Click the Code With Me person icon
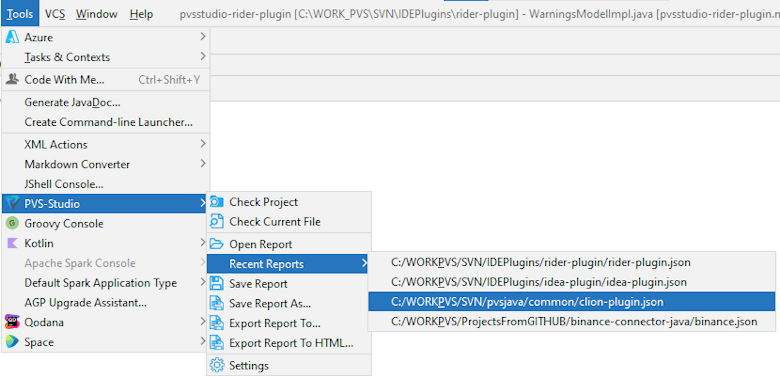780x378 pixels. pyautogui.click(x=12, y=80)
